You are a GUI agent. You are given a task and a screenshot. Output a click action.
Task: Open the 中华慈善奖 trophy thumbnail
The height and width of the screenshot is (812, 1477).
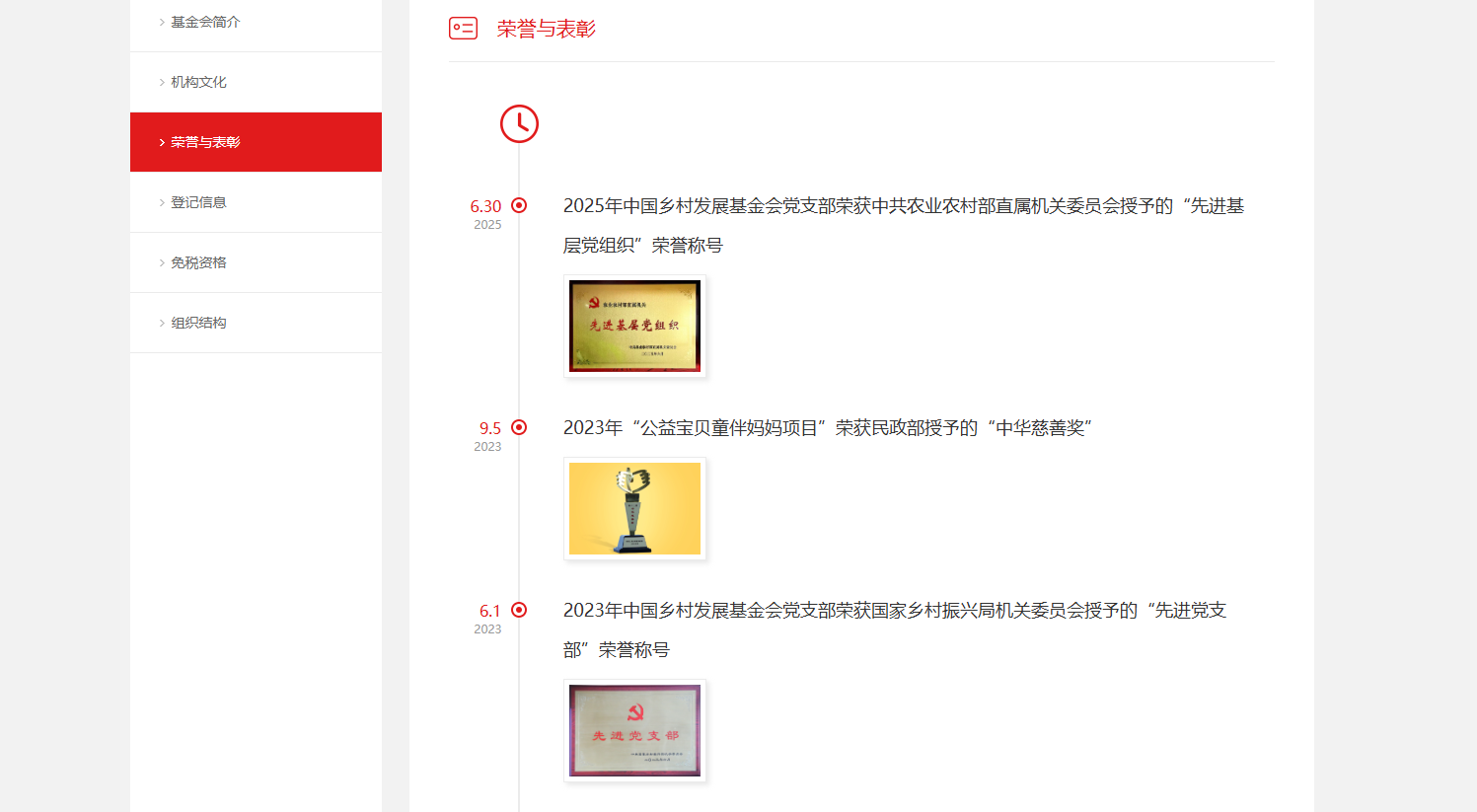click(x=634, y=508)
